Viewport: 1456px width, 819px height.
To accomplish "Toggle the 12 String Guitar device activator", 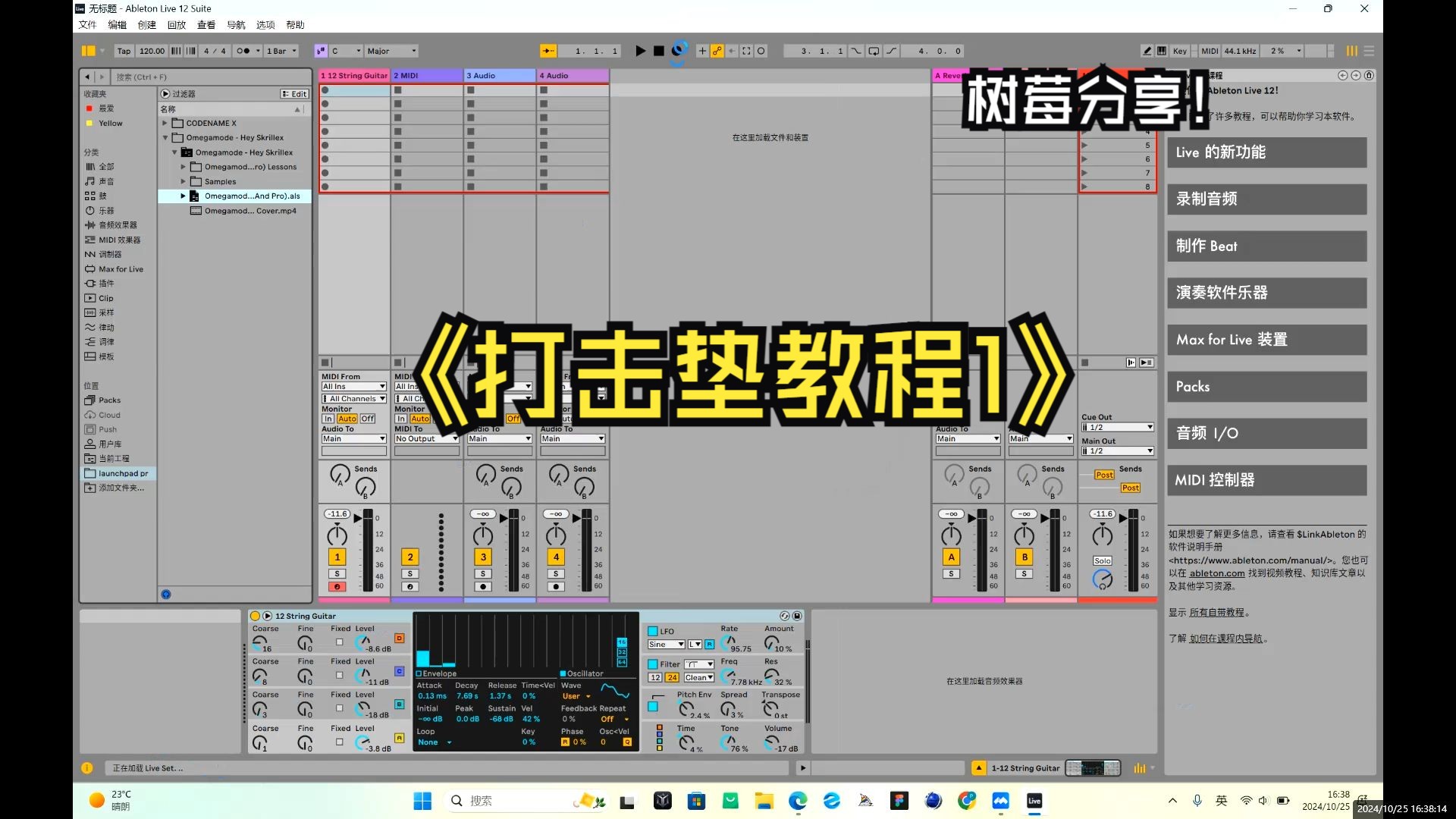I will point(255,617).
